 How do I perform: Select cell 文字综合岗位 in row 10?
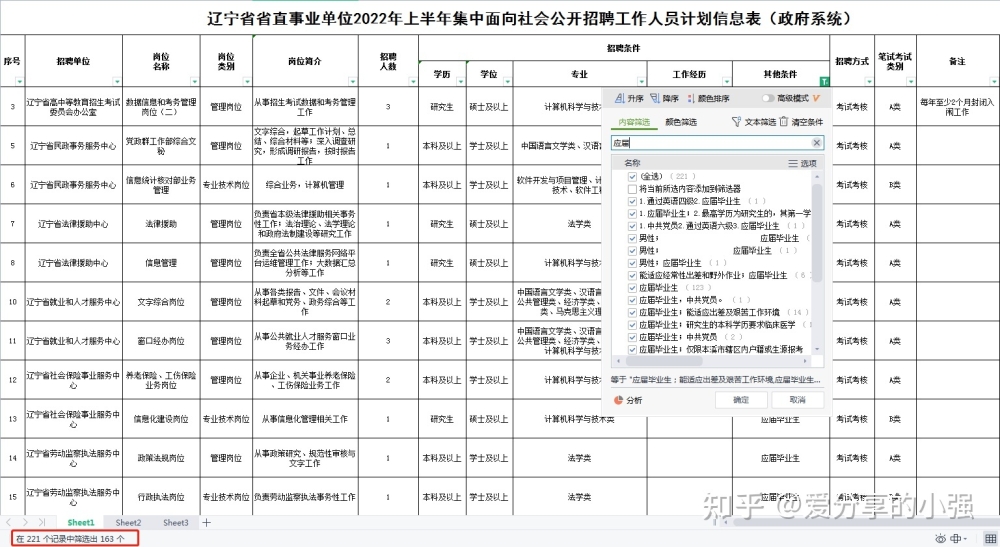coord(161,302)
